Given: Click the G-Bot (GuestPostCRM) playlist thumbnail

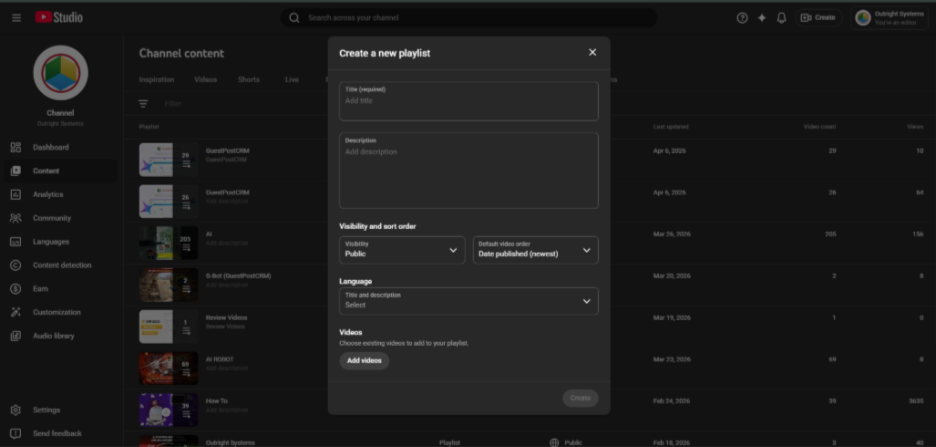Looking at the screenshot, I should (168, 285).
